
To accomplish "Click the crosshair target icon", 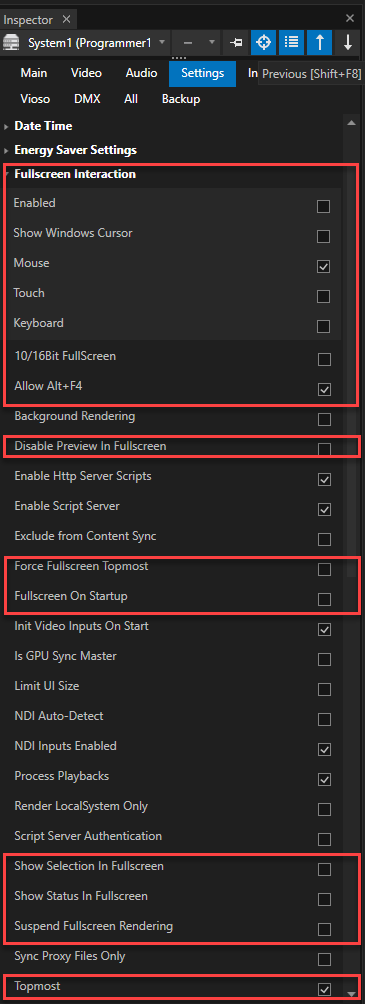I will tap(263, 43).
